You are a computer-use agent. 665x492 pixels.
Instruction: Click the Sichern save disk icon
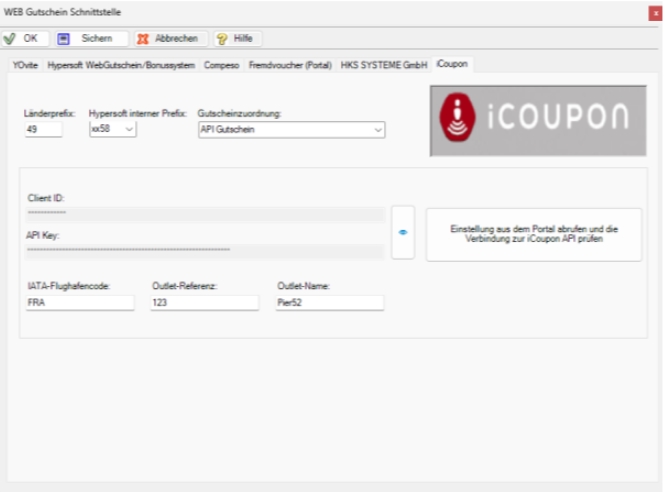(64, 39)
